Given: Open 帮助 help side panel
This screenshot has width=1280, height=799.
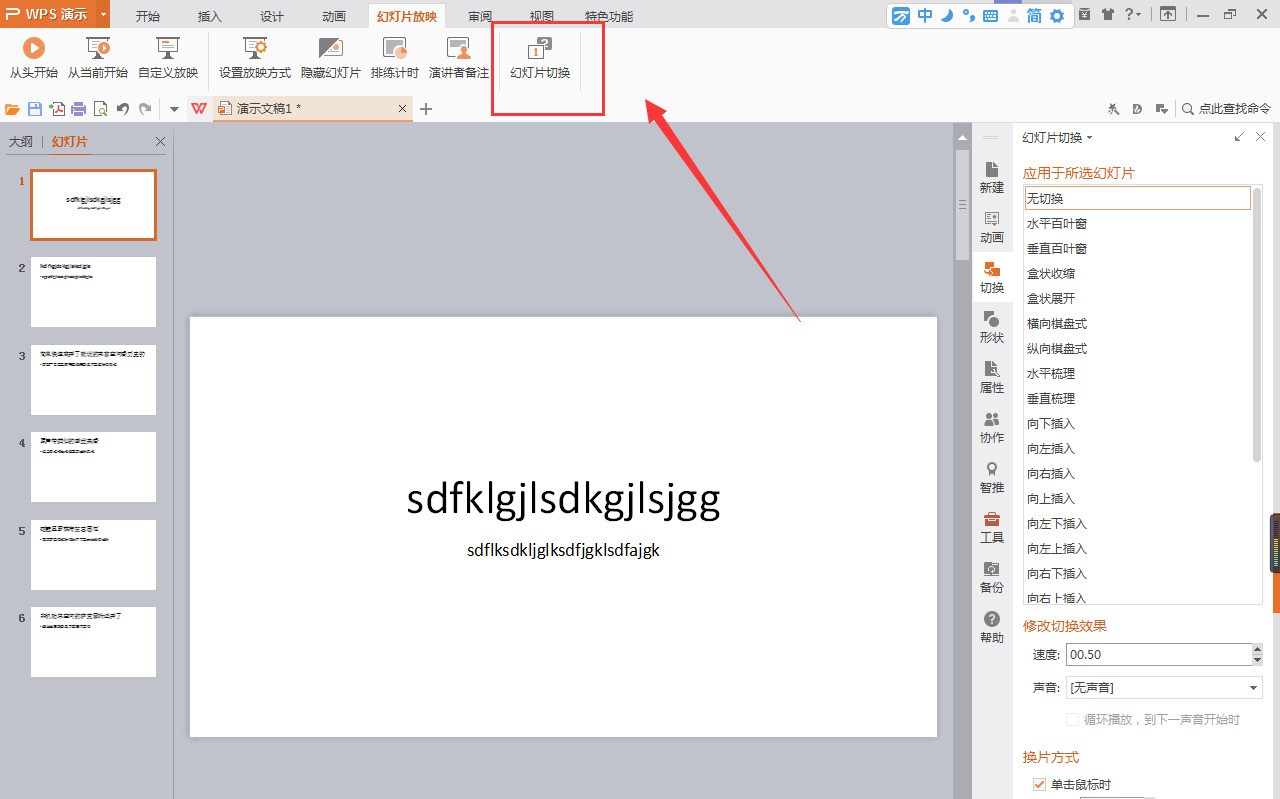Looking at the screenshot, I should pyautogui.click(x=992, y=627).
